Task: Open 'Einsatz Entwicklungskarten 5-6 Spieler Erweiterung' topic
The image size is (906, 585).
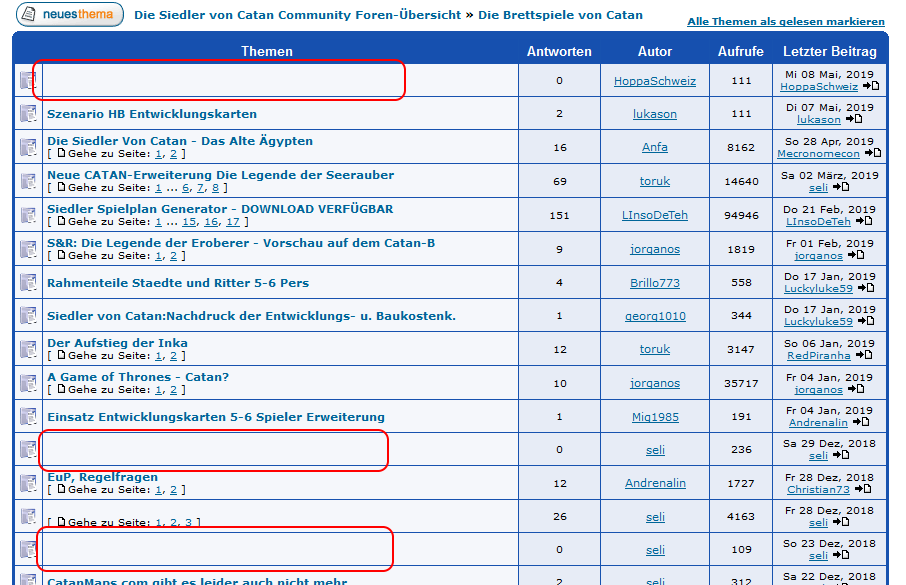Action: [216, 417]
